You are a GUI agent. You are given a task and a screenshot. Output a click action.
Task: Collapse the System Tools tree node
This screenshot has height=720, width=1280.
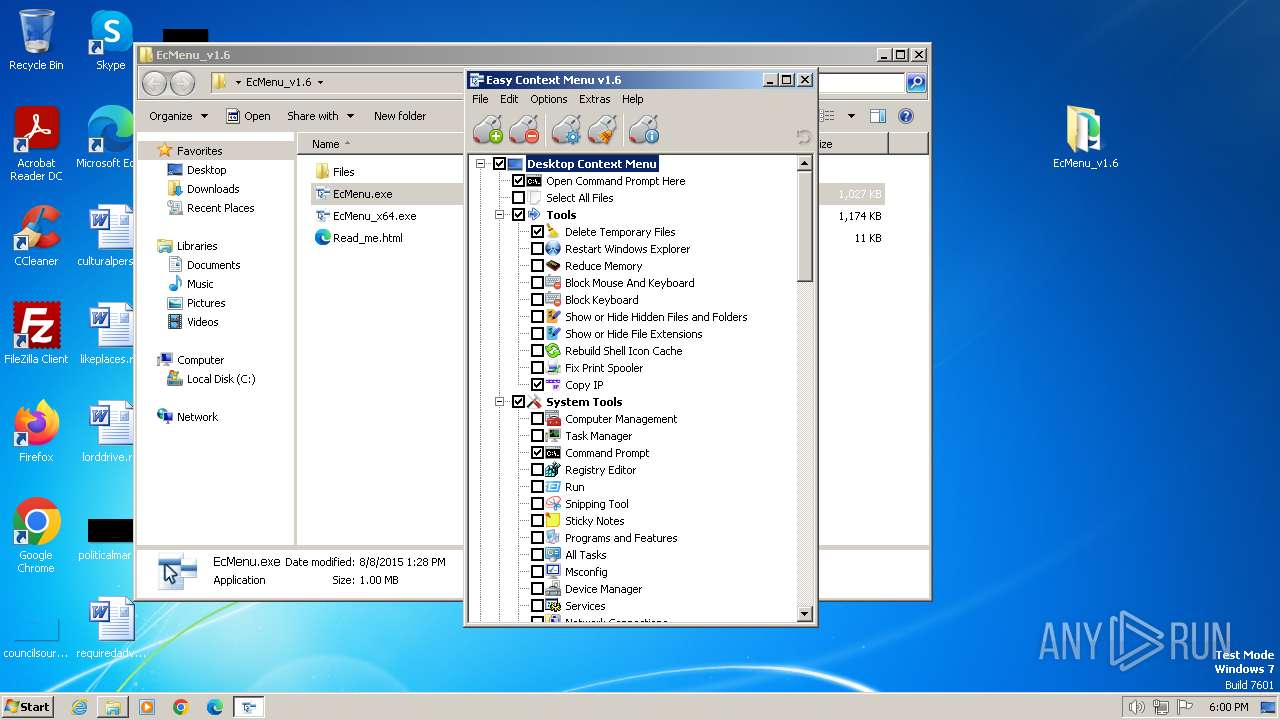(499, 402)
